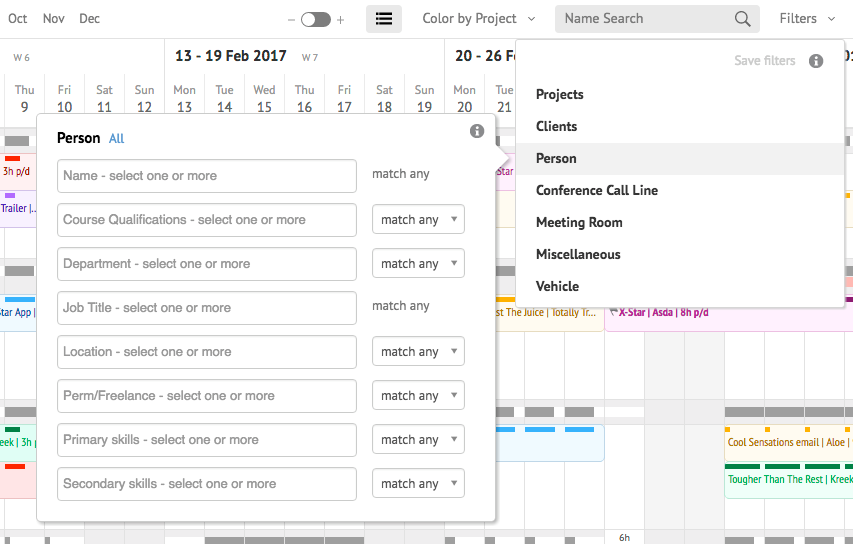The width and height of the screenshot is (853, 544).
Task: Click the Job Title selection field
Action: point(207,308)
